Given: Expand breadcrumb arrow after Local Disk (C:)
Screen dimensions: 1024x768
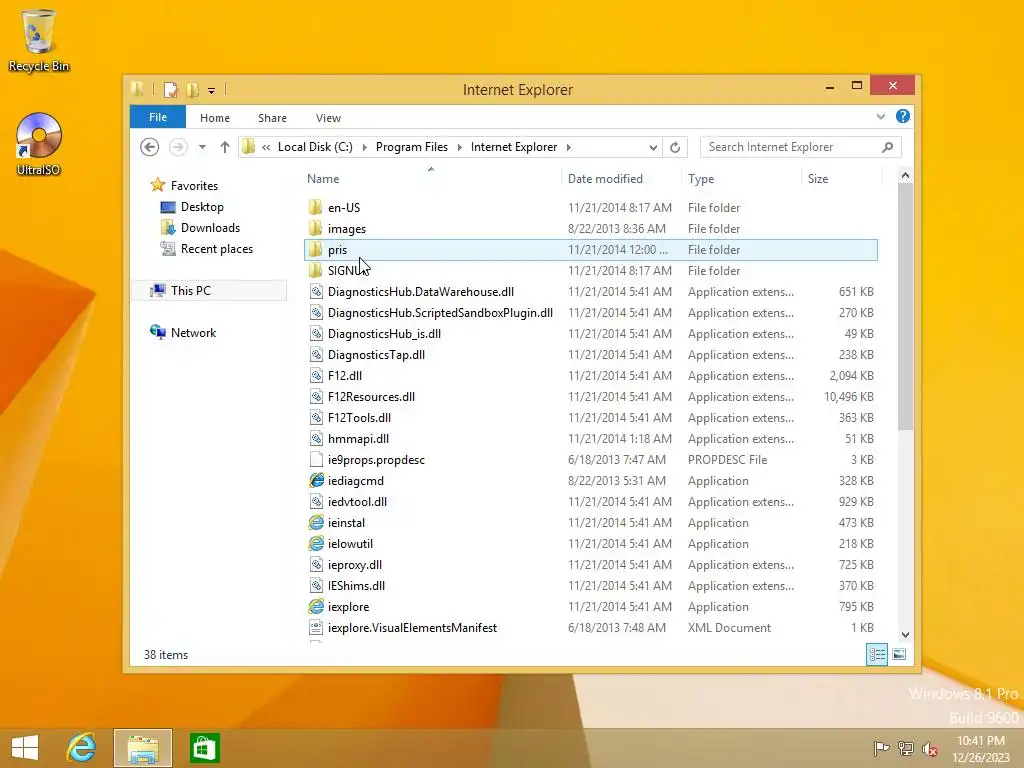Looking at the screenshot, I should [x=364, y=147].
